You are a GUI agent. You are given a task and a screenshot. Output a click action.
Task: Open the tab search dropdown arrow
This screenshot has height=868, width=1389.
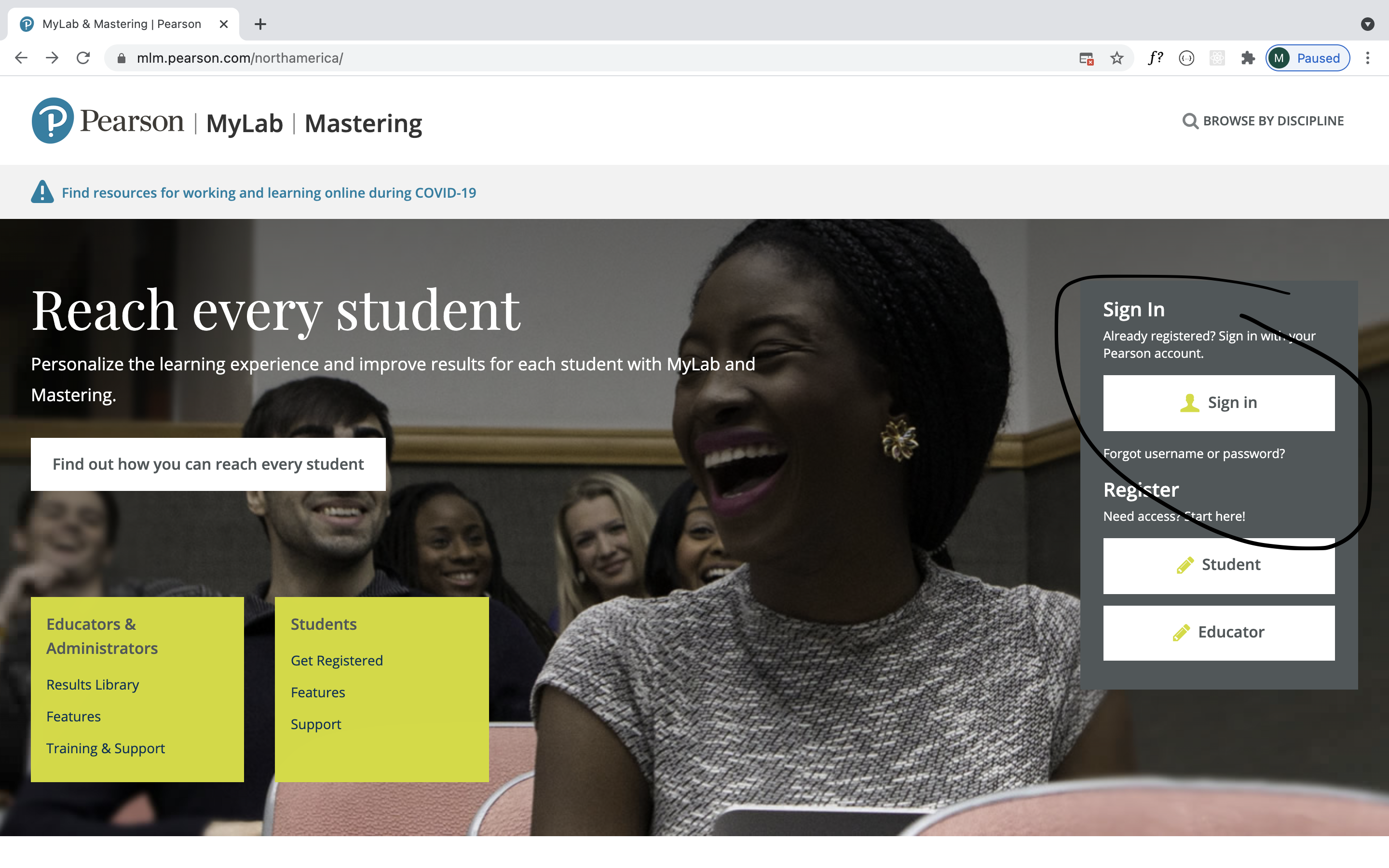1367,24
